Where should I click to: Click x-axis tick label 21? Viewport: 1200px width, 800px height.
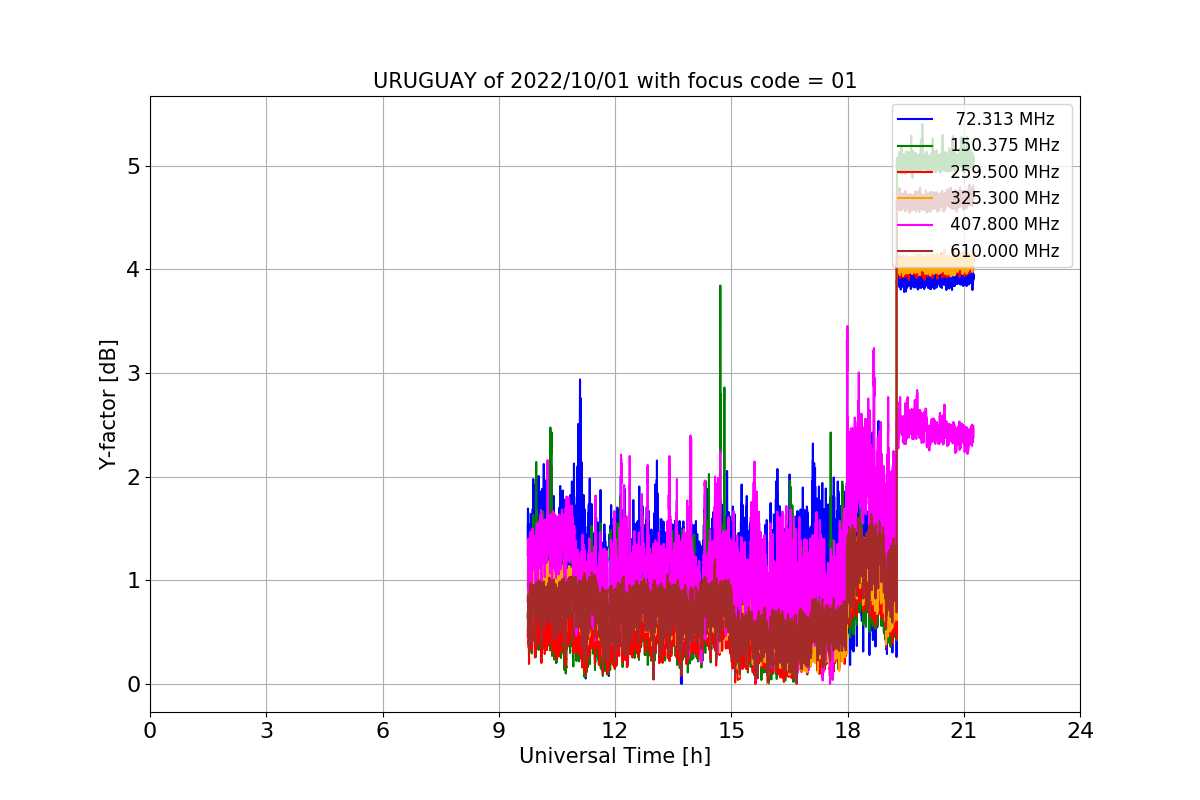tap(964, 731)
